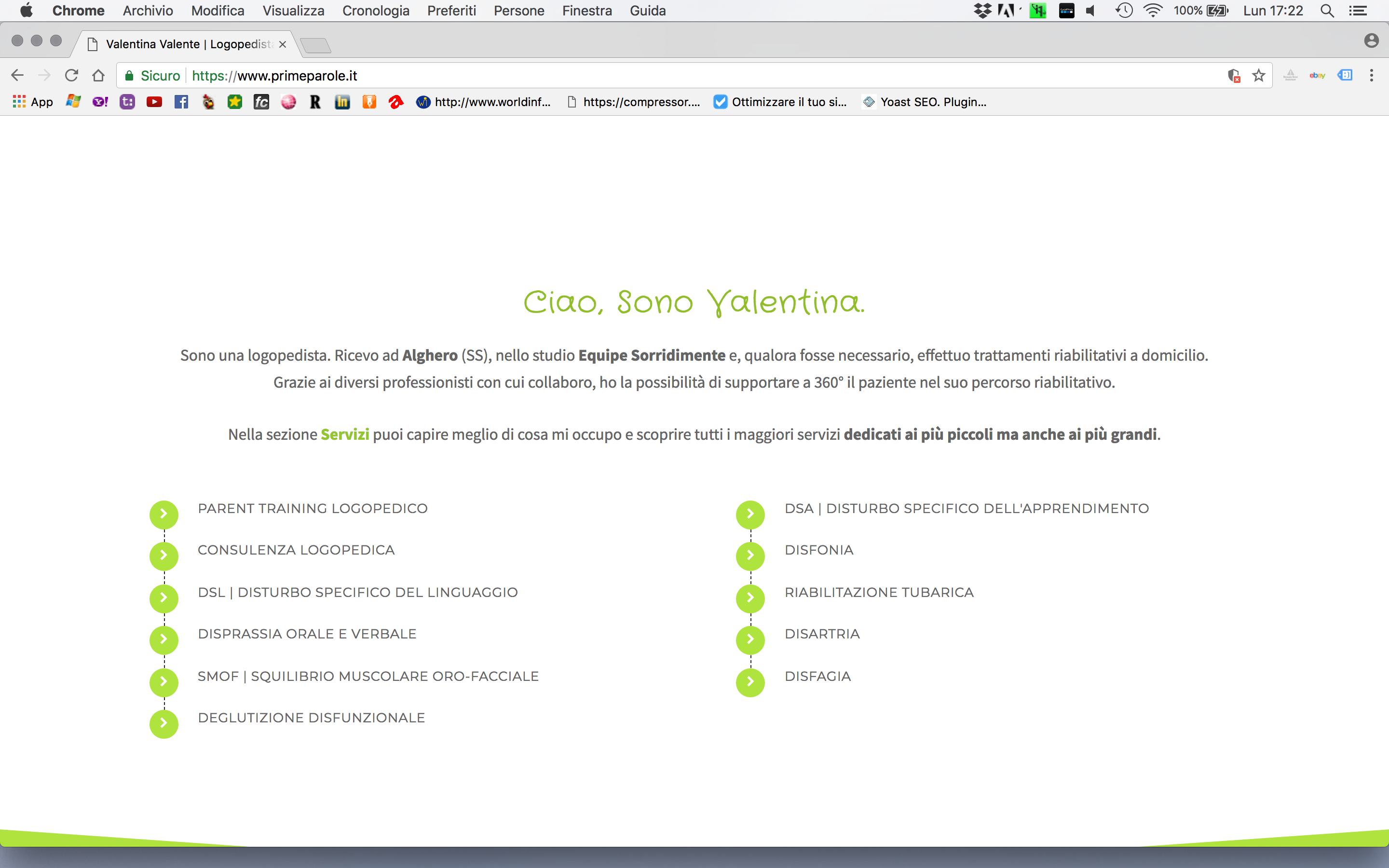This screenshot has width=1389, height=868.
Task: Open the Wi-Fi status menu
Action: 1152,10
